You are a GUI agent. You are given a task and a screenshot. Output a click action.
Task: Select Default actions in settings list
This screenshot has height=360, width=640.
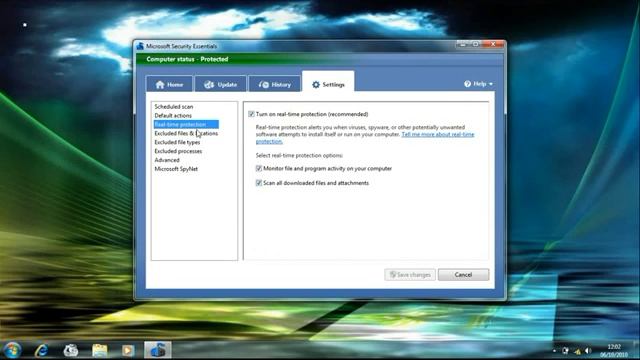tap(173, 116)
